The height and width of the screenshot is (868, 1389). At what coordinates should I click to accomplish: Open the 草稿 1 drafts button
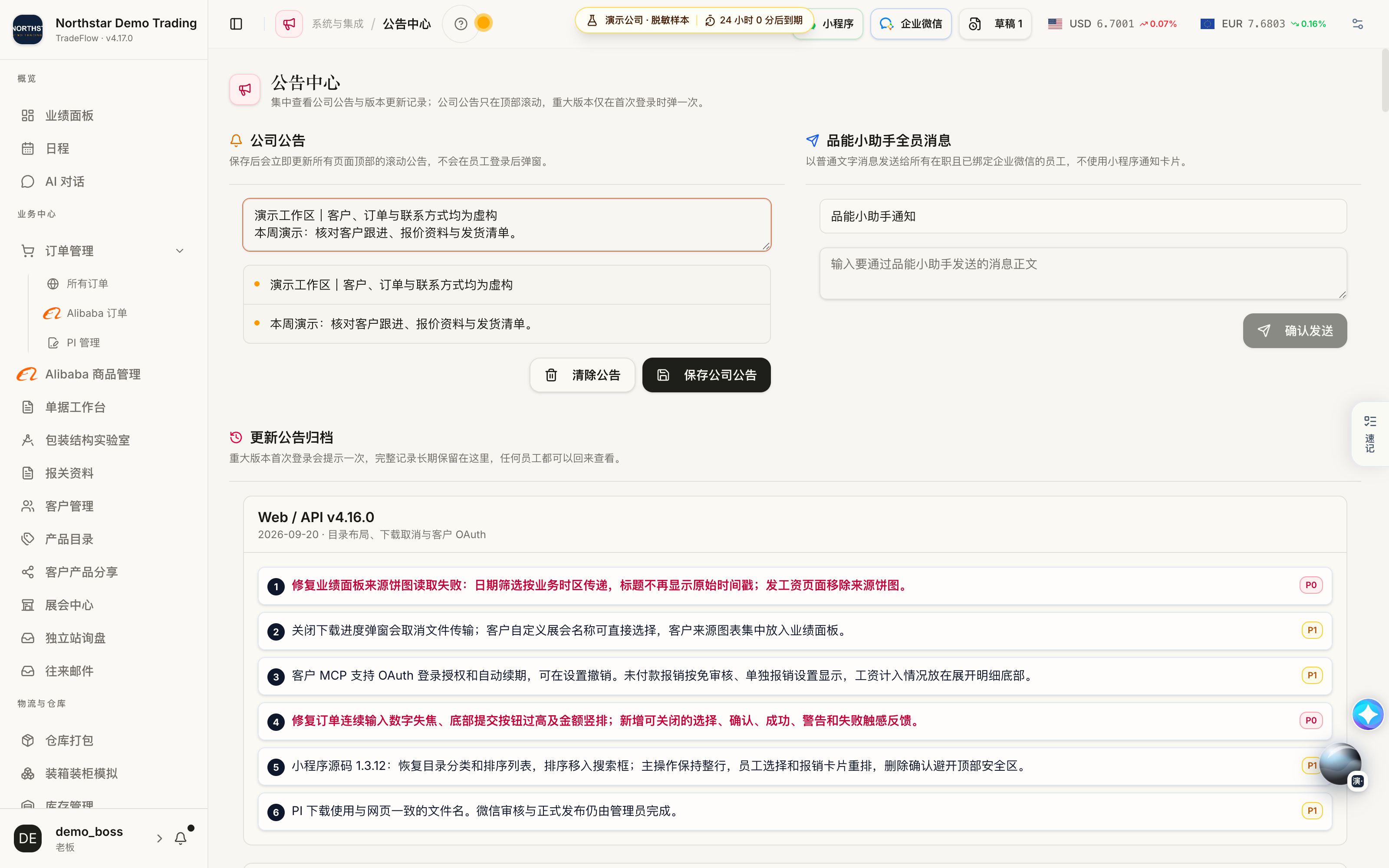point(995,23)
